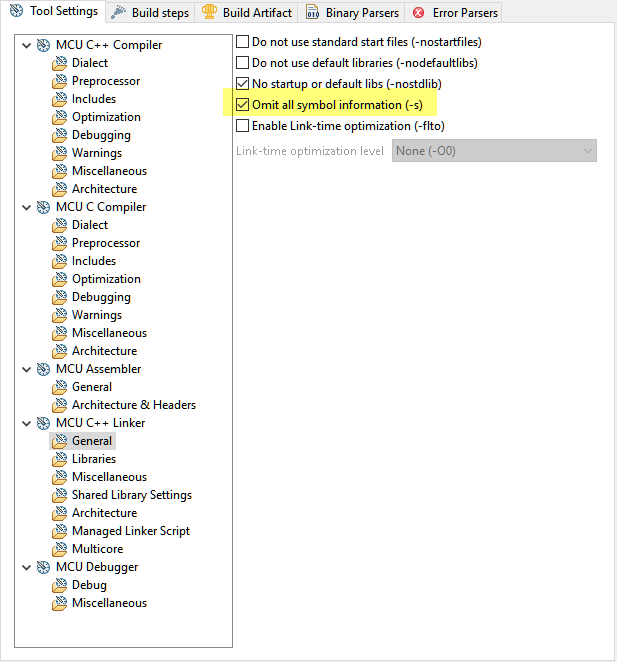Click the MCU C++ Linker tool icon
617x662 pixels.
coord(43,423)
